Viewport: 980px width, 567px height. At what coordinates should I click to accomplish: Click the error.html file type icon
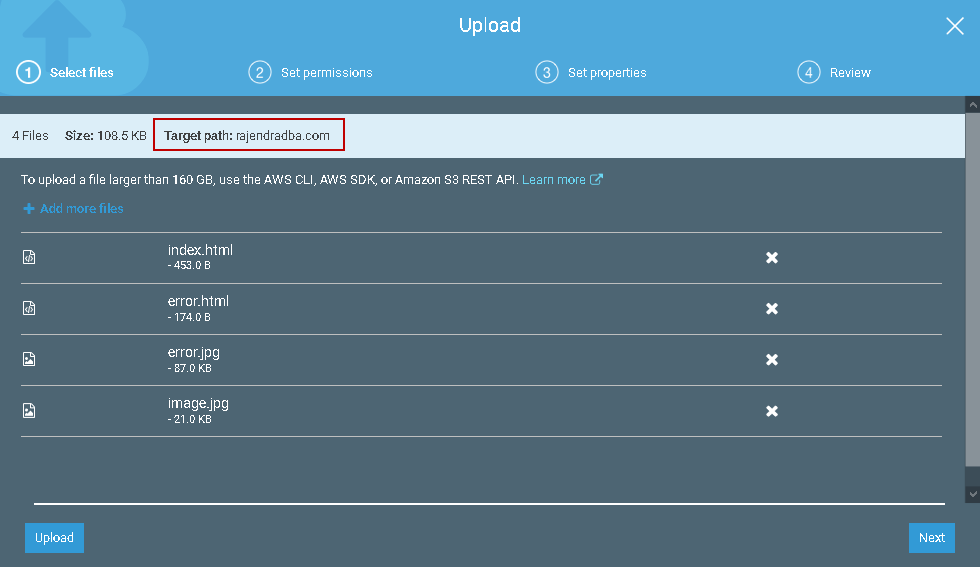(29, 308)
